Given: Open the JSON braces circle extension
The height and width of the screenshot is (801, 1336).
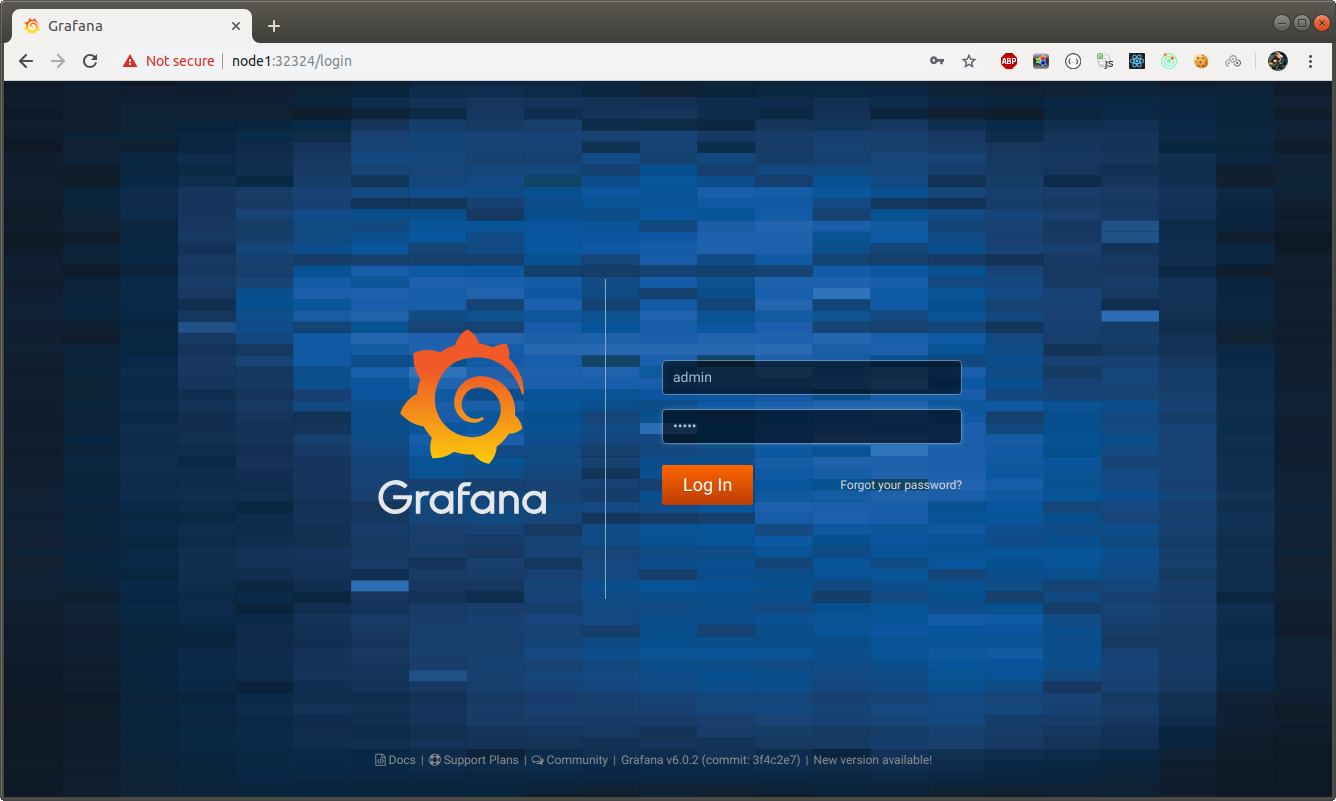Looking at the screenshot, I should tap(1073, 61).
